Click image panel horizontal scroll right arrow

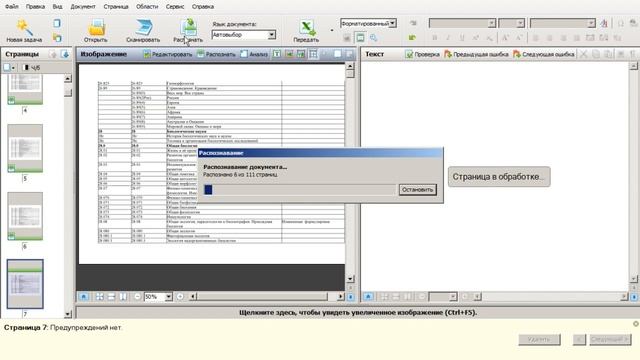pyautogui.click(x=340, y=297)
